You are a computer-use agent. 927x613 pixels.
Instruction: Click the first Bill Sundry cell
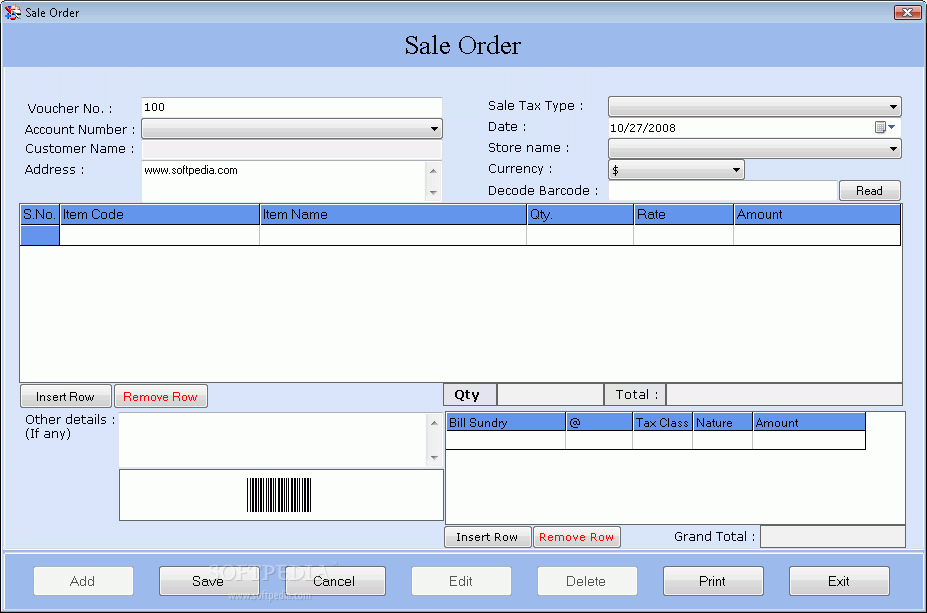(x=505, y=440)
